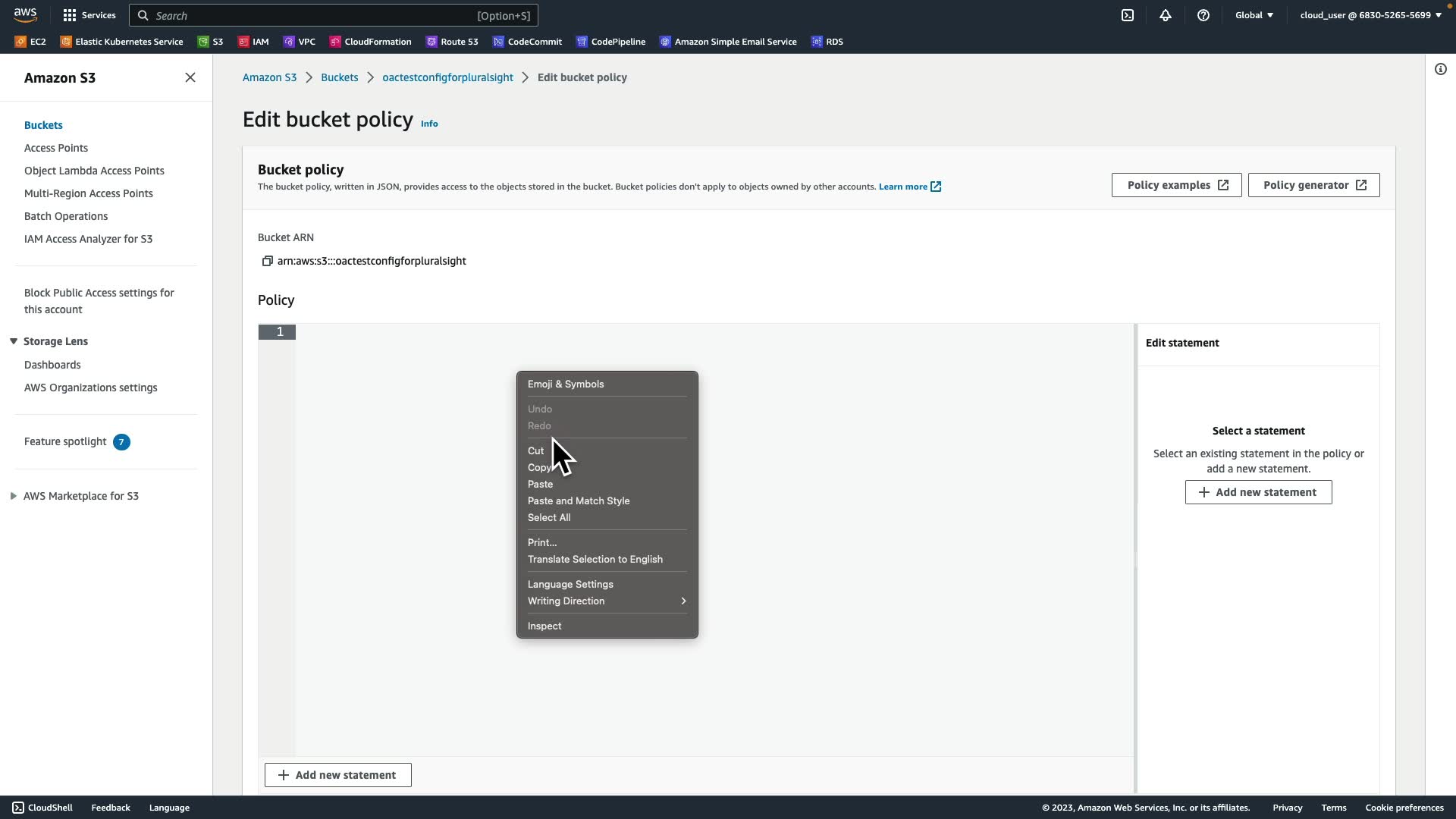Choose Paste from the context menu
The width and height of the screenshot is (1456, 819).
pyautogui.click(x=540, y=484)
